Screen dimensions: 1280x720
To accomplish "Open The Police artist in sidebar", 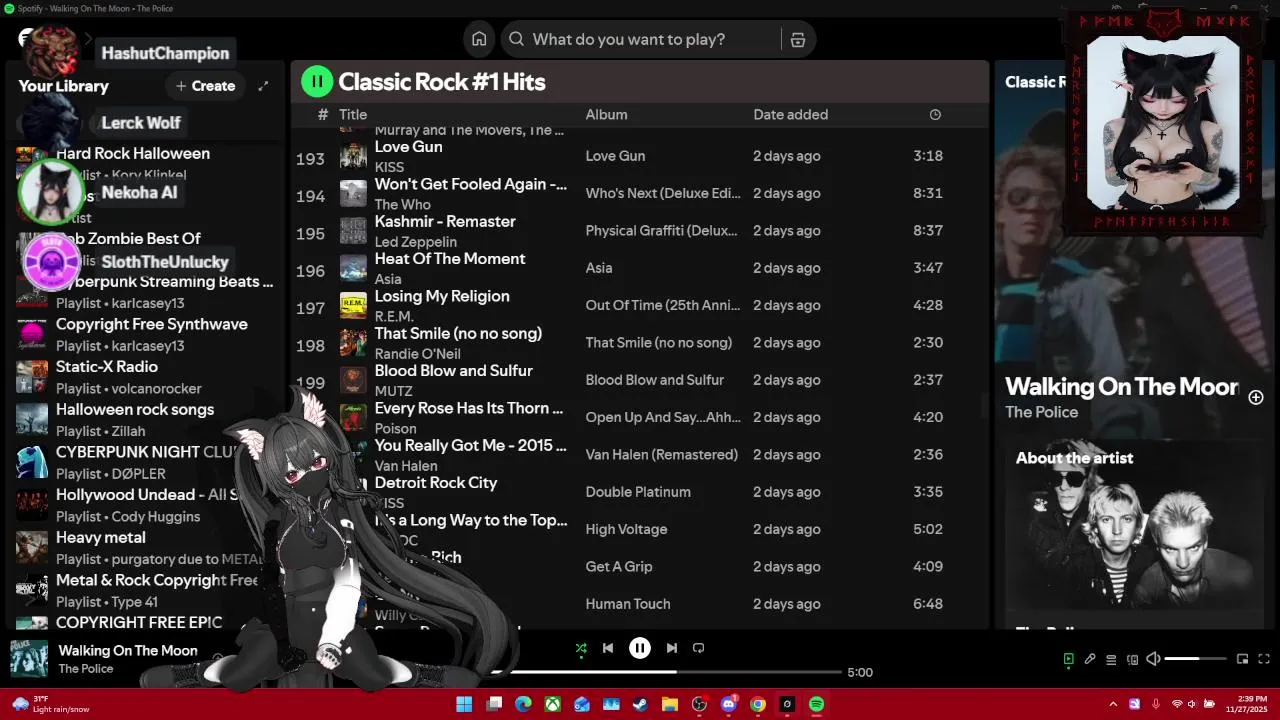I will pyautogui.click(x=1041, y=412).
